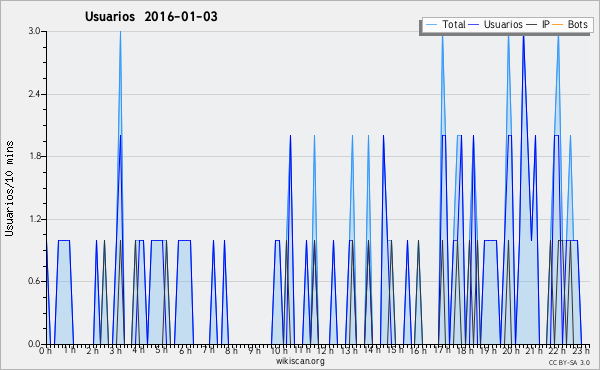Click the dark-blue peak near 21 h
The width and height of the screenshot is (600, 370).
tap(523, 37)
